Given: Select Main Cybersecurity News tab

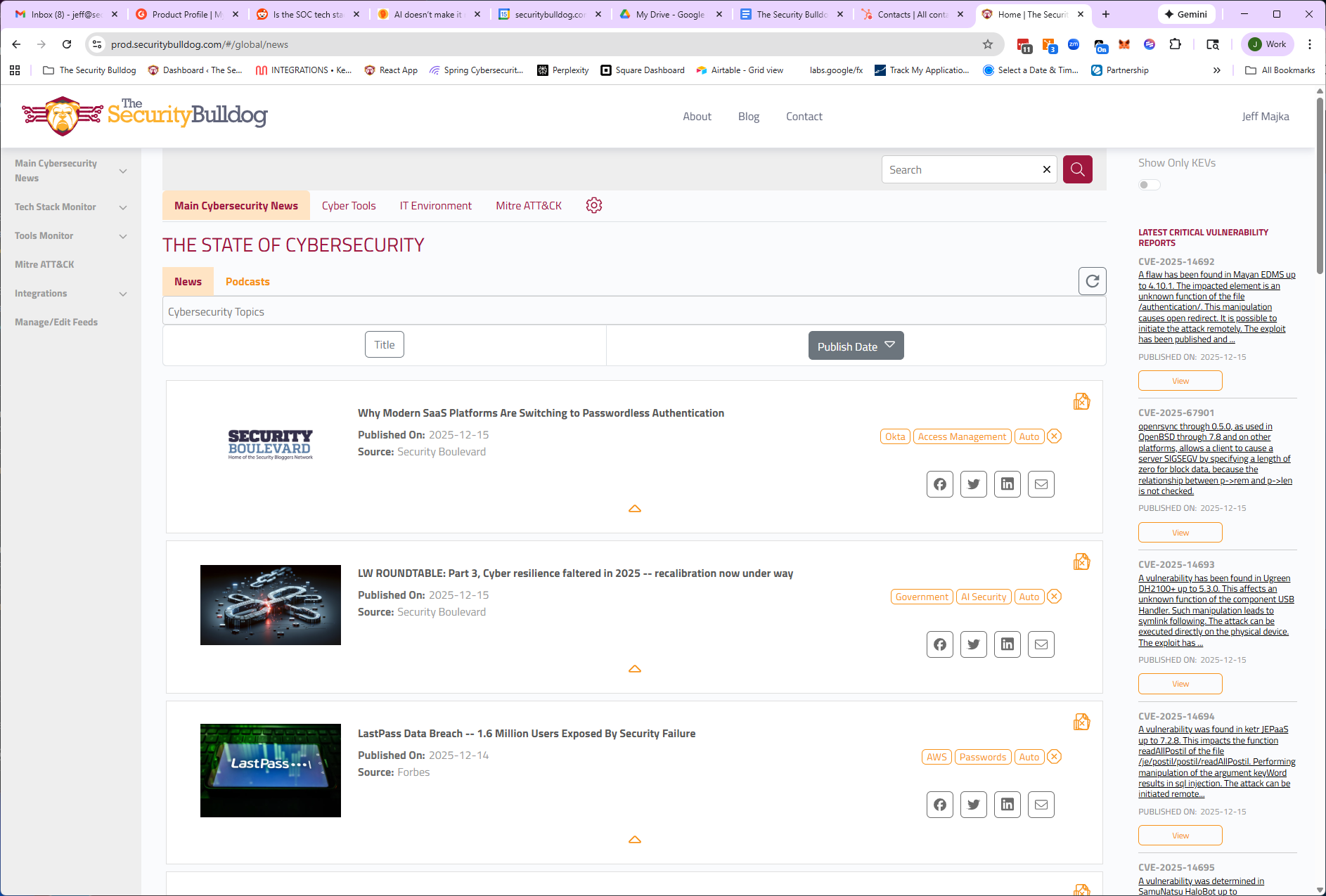Looking at the screenshot, I should (236, 205).
